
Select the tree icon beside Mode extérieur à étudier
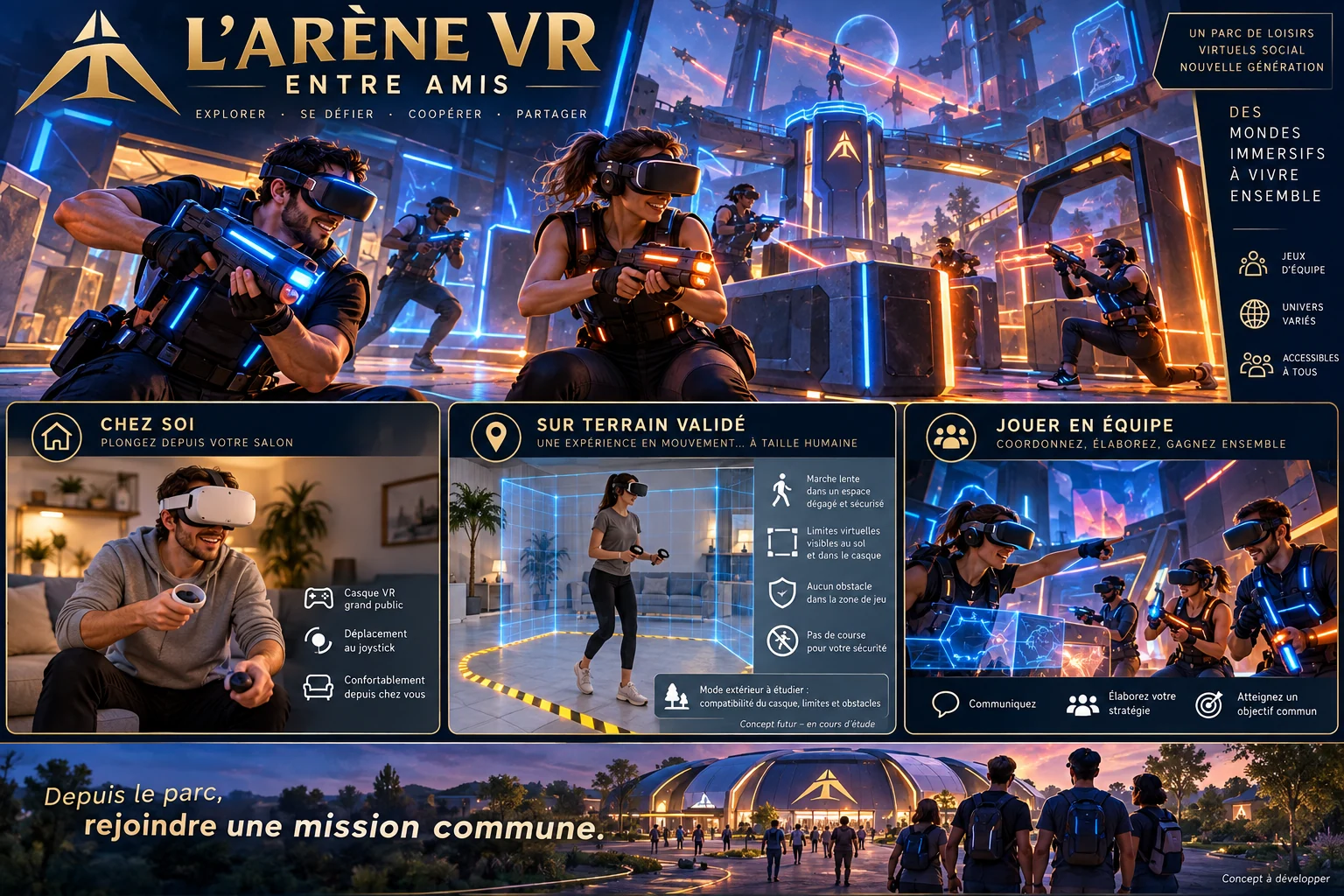(675, 696)
